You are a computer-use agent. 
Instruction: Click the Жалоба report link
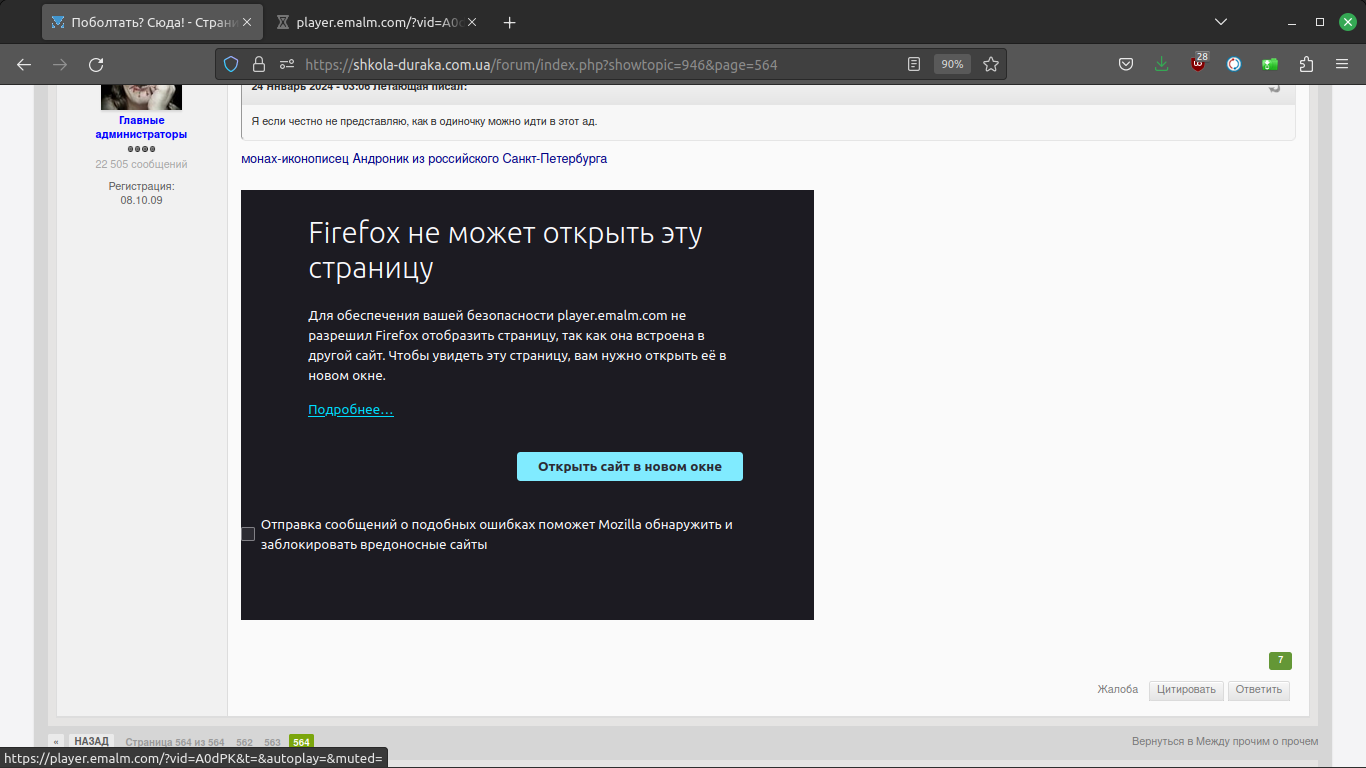point(1118,689)
